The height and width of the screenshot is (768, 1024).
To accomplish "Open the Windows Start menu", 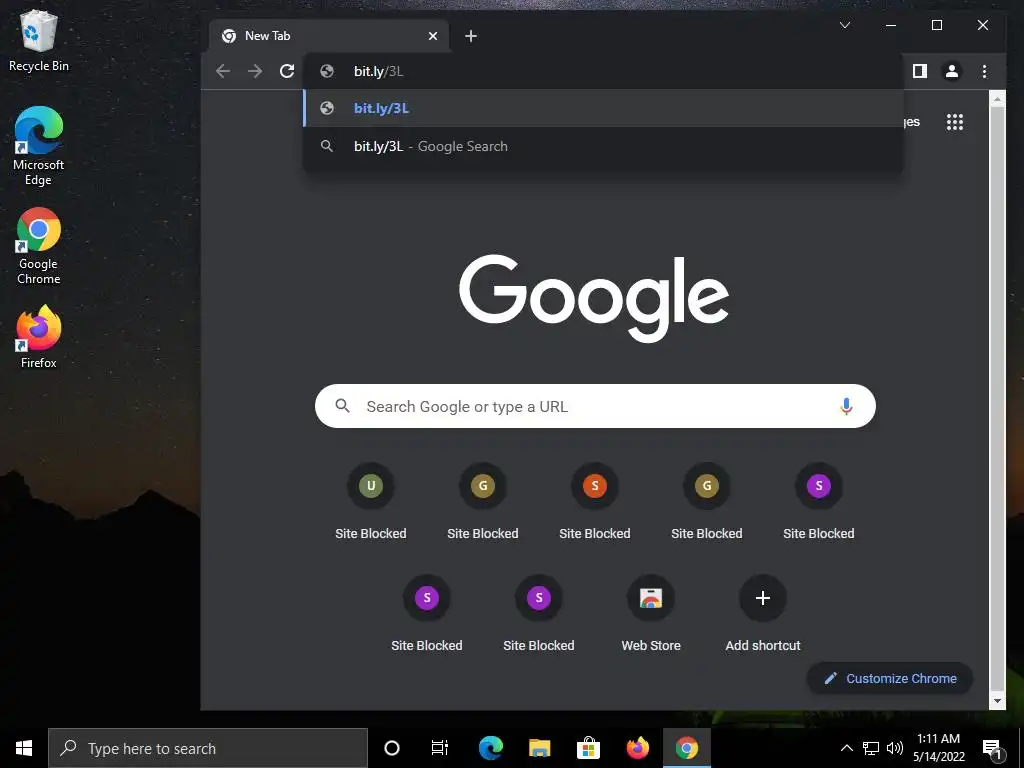I will 24,748.
